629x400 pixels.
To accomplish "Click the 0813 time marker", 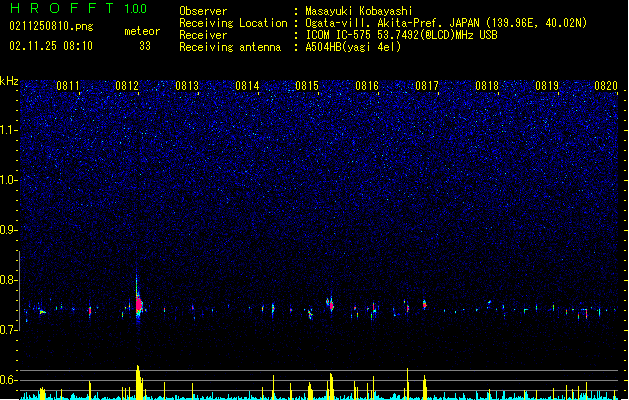I will tap(187, 85).
